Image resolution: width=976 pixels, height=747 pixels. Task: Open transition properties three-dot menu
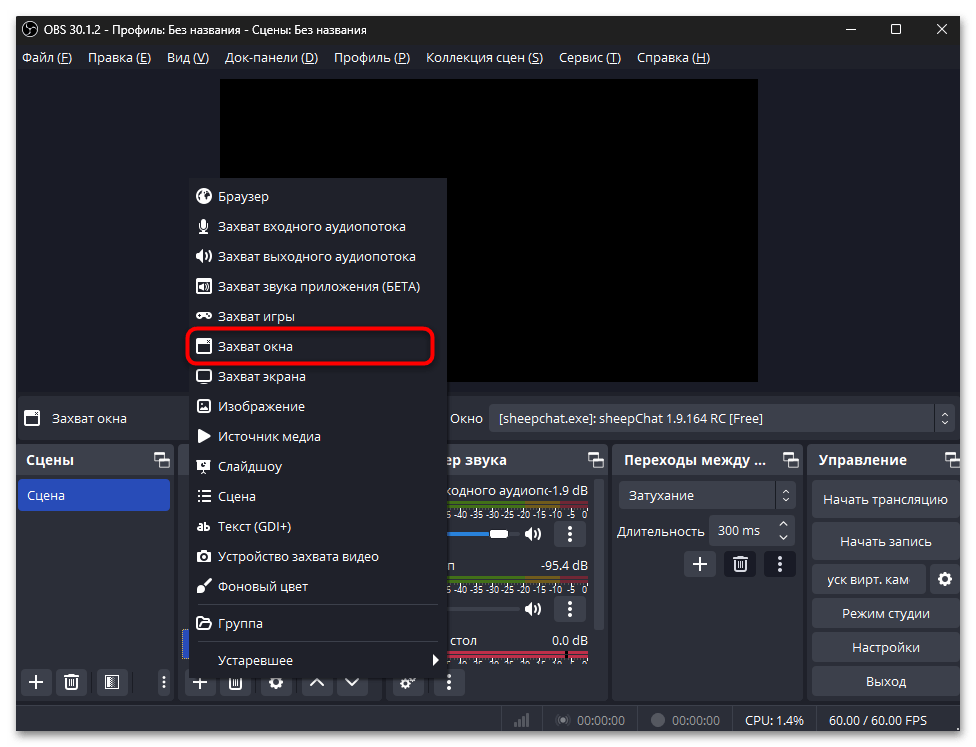click(x=780, y=564)
